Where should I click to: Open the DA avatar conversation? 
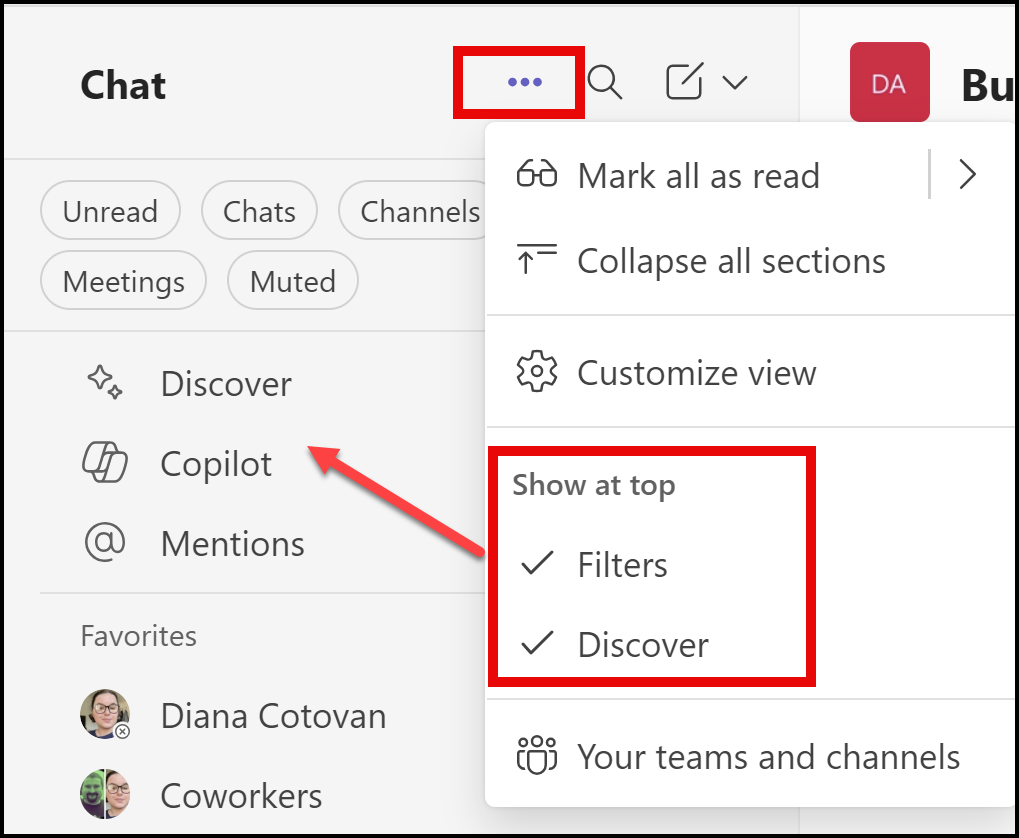(x=889, y=81)
